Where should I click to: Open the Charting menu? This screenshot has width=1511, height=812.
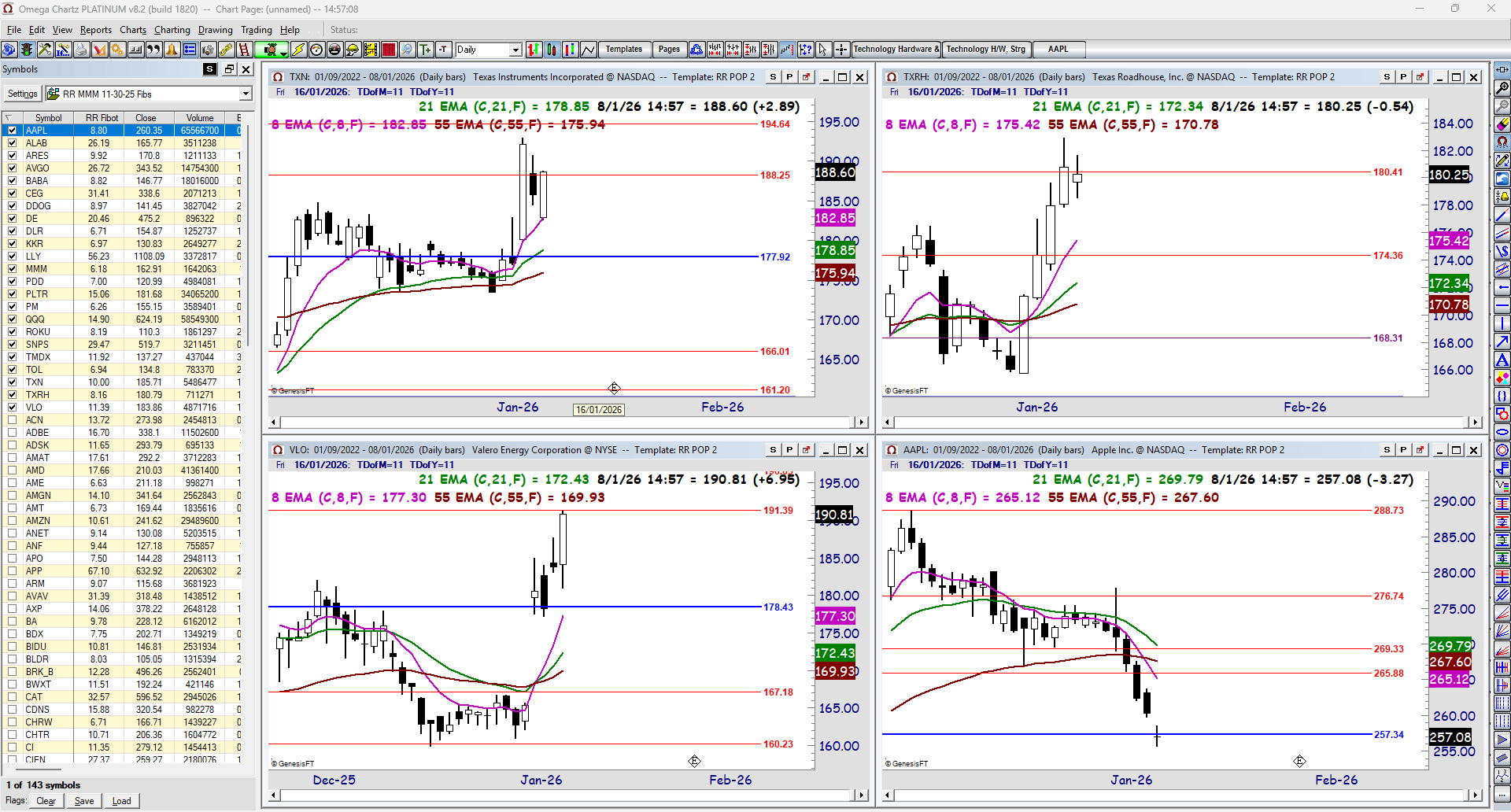click(172, 30)
